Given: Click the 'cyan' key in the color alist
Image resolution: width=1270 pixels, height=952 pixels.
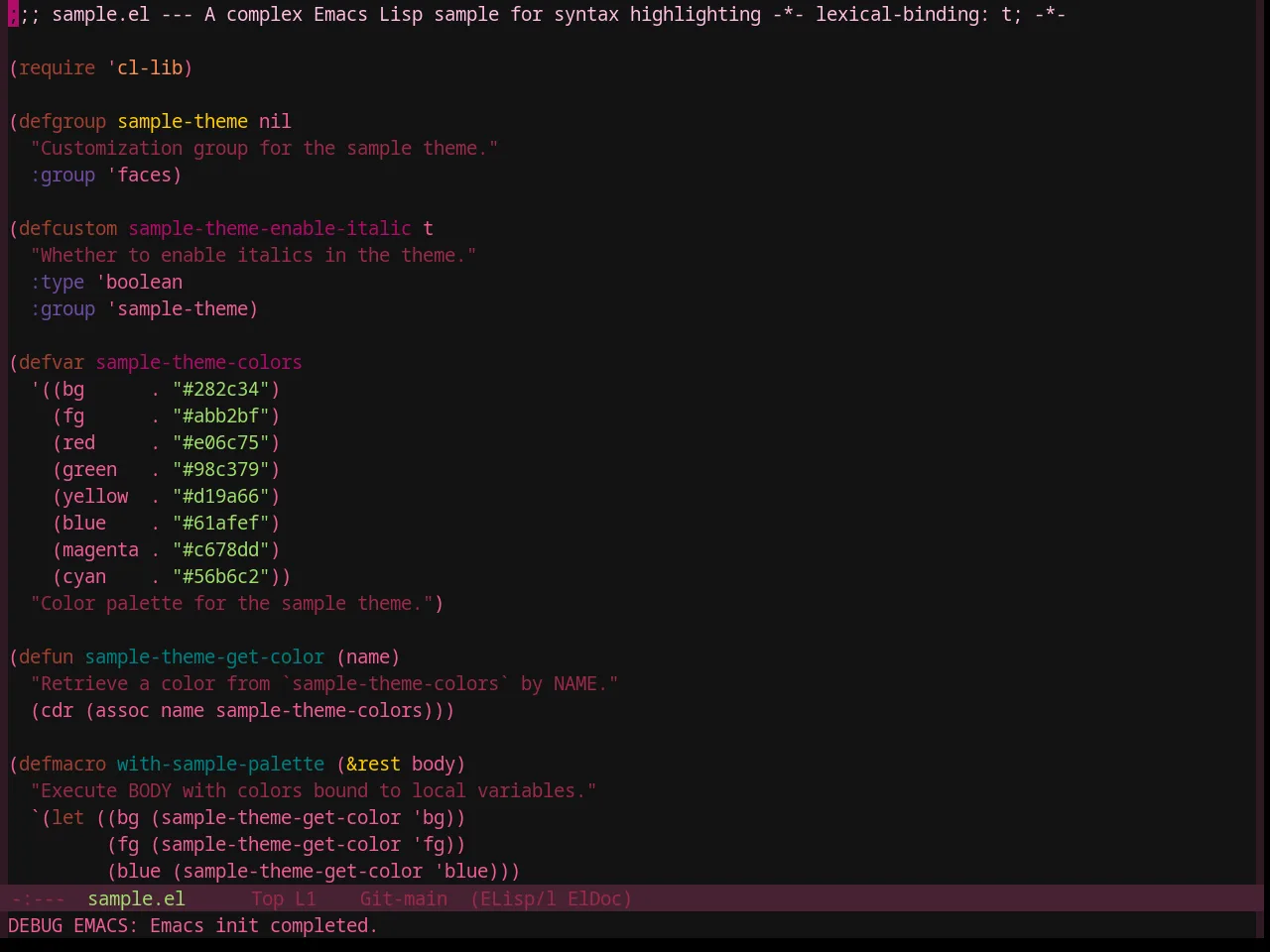Looking at the screenshot, I should pyautogui.click(x=84, y=576).
